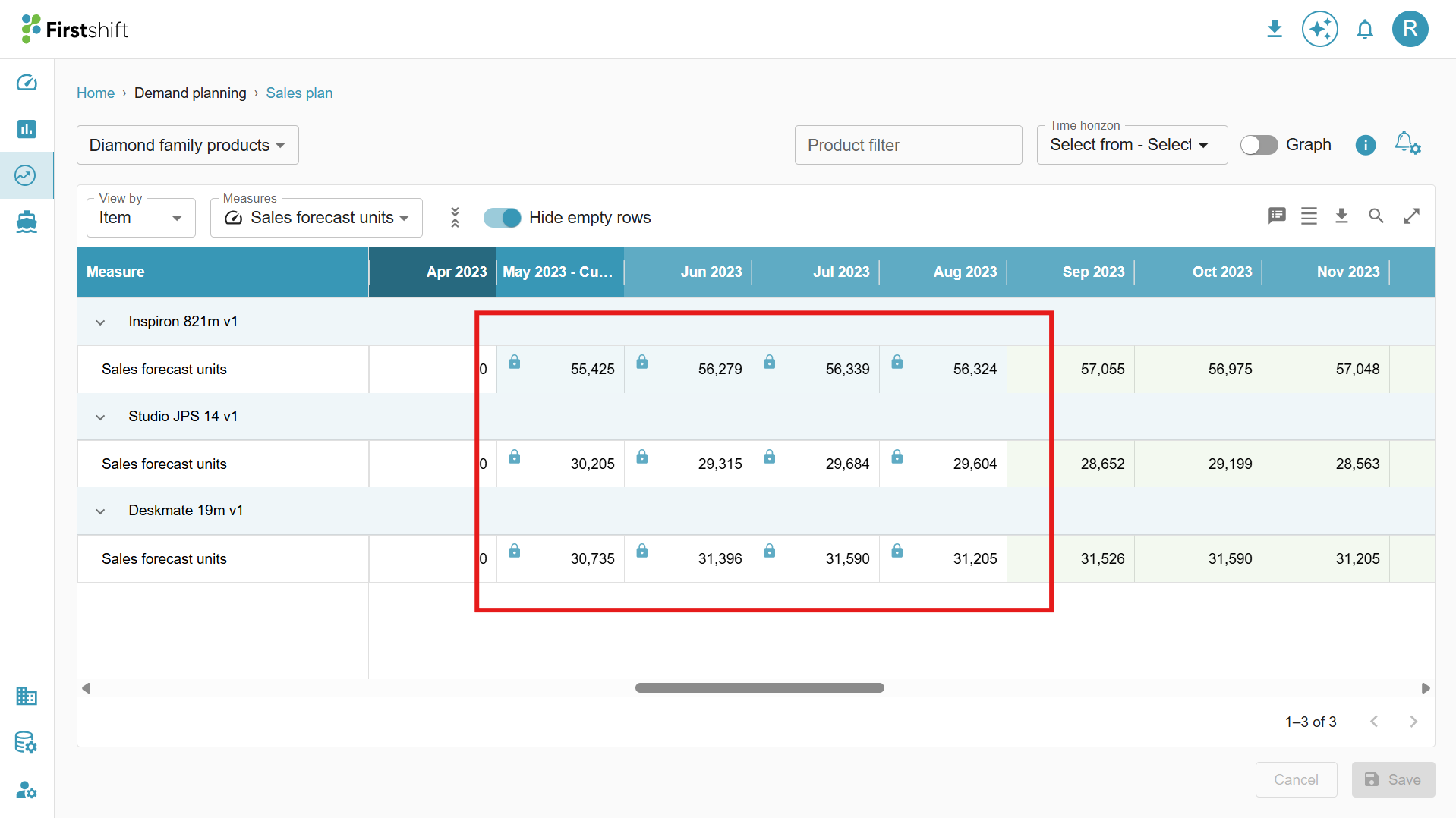Click the scroll right arrow of table
The image size is (1456, 818).
pos(1426,688)
